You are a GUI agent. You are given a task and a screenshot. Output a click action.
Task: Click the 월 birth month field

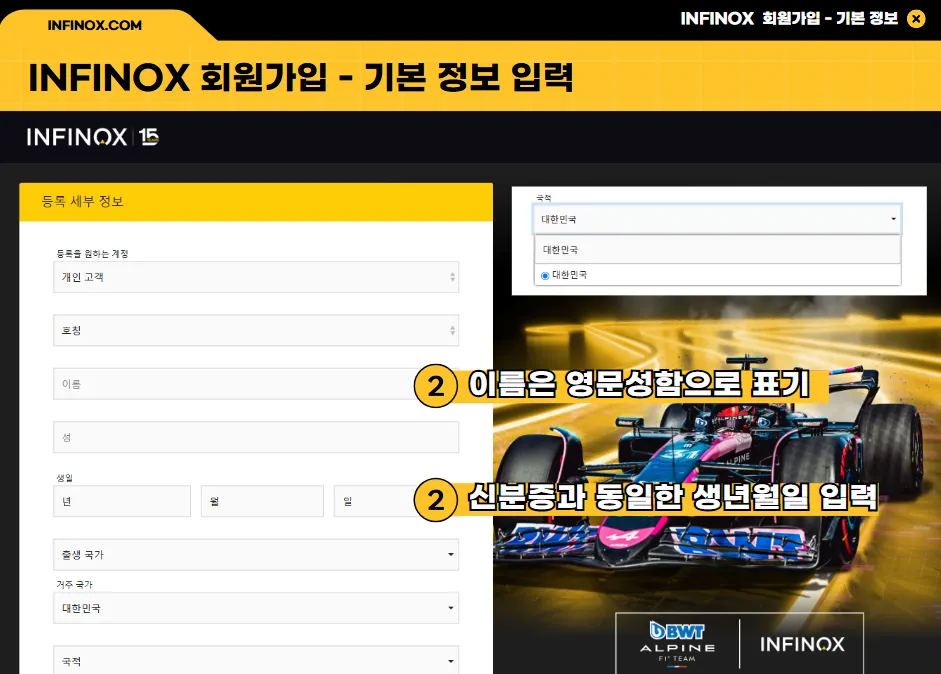pos(262,501)
